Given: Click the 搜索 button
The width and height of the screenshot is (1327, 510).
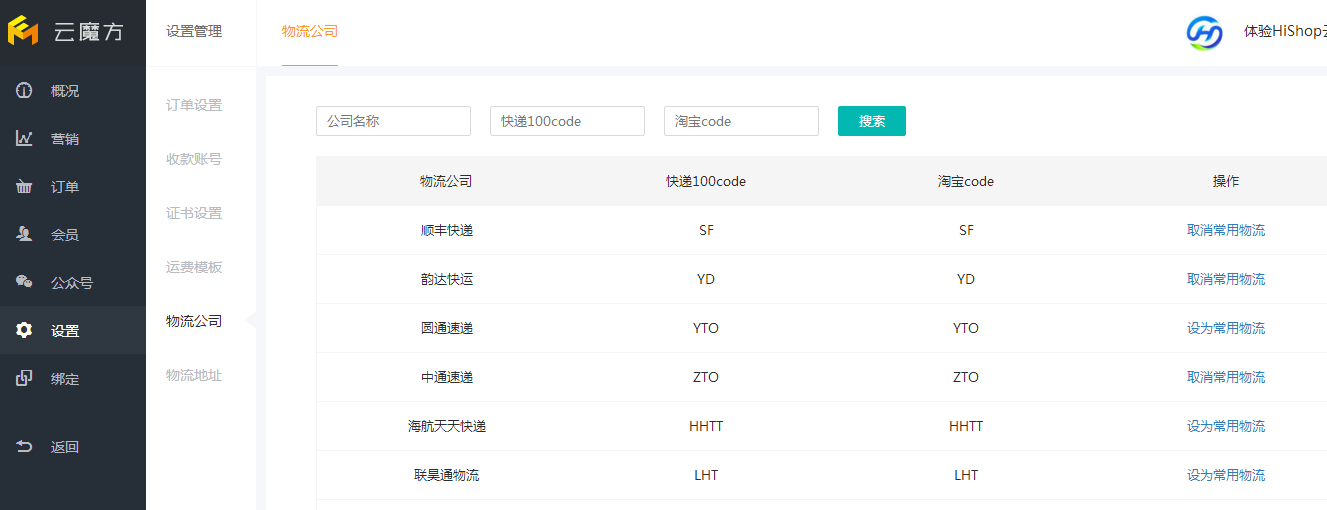Looking at the screenshot, I should coord(872,121).
